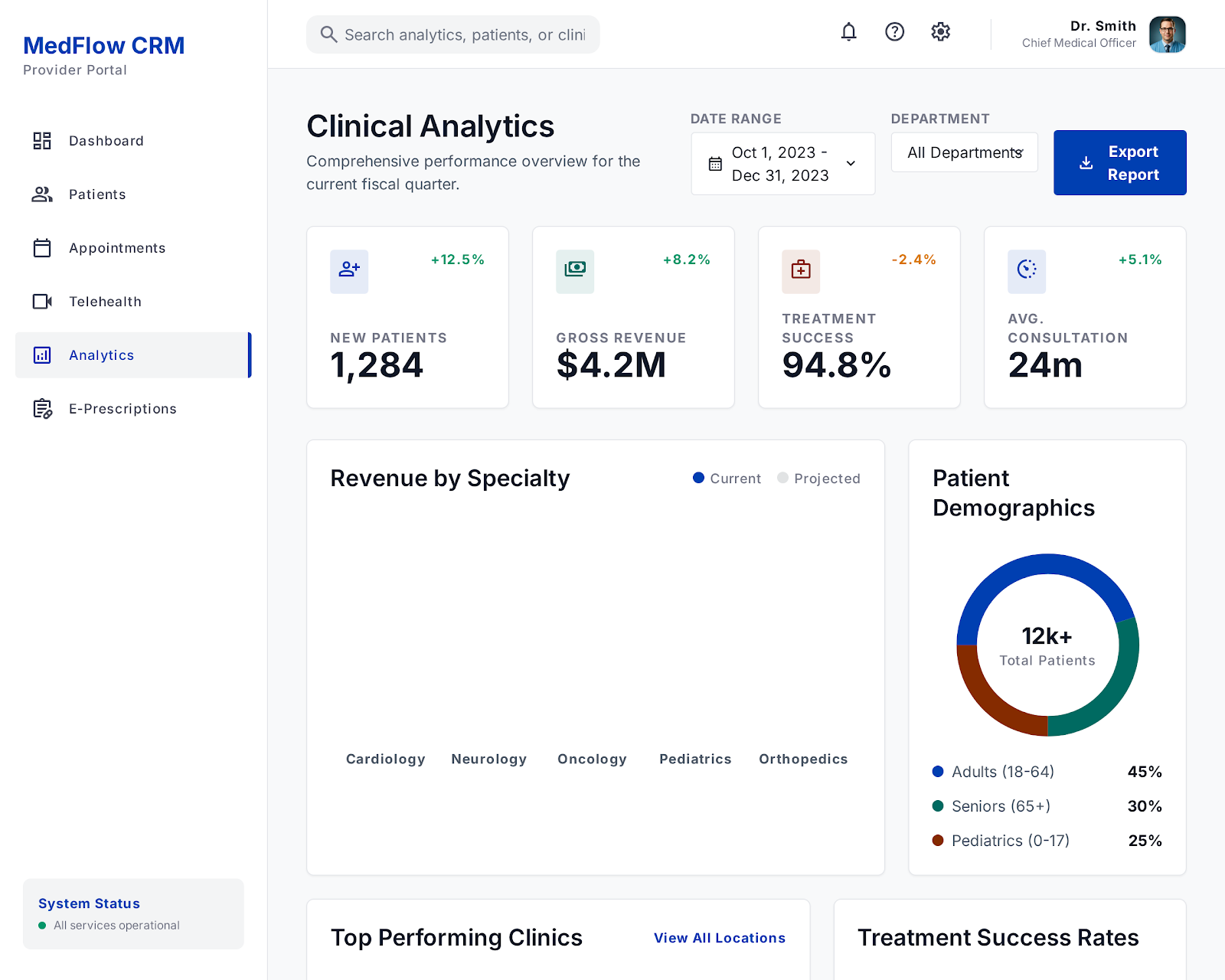Click the Export Report button label
Screen dimensions: 1225x980
click(1133, 163)
